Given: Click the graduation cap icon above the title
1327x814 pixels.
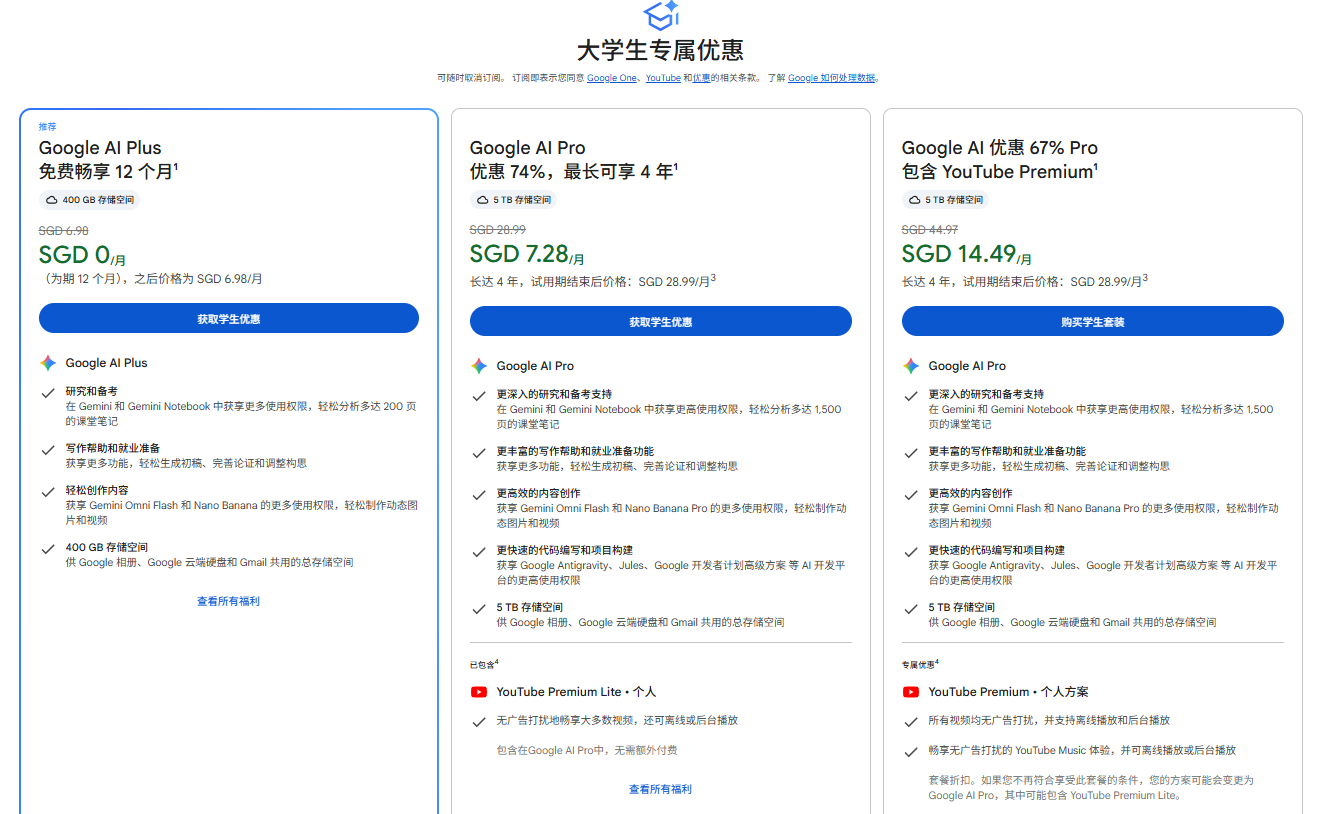Looking at the screenshot, I should point(661,16).
